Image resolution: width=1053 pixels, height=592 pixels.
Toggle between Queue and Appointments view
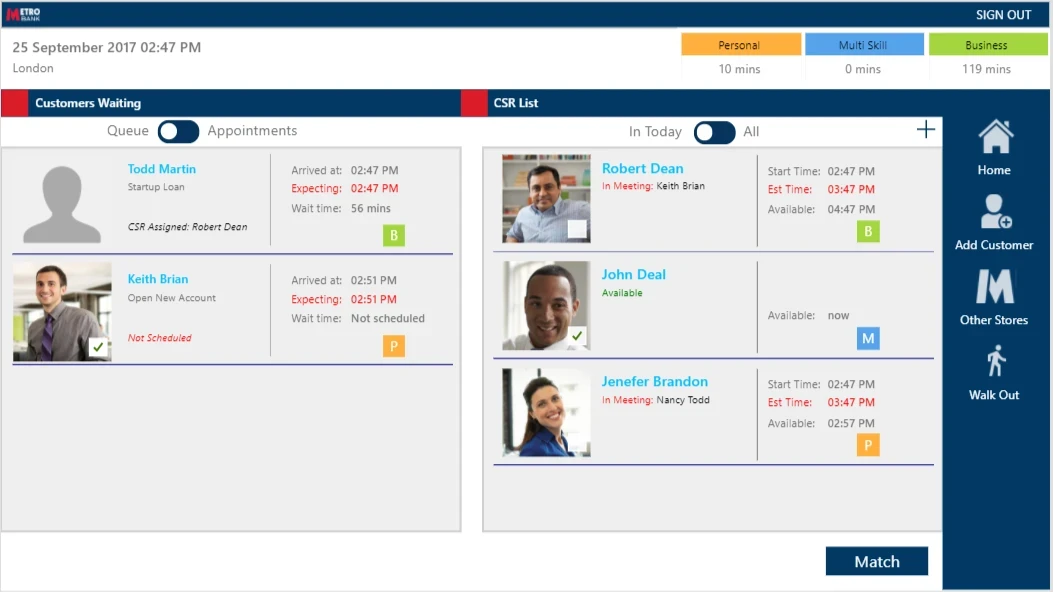(178, 131)
